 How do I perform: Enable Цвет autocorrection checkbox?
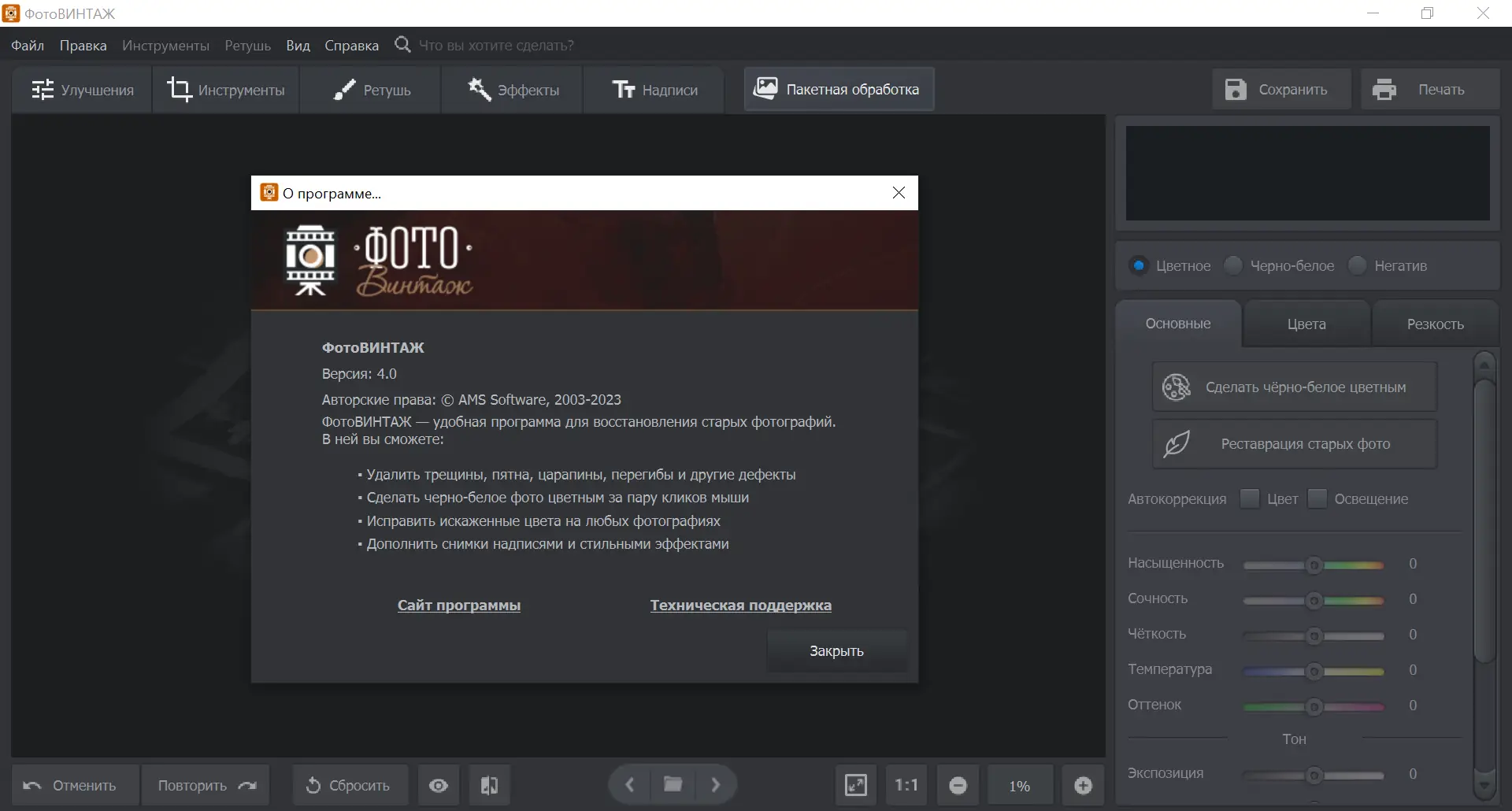(1250, 498)
